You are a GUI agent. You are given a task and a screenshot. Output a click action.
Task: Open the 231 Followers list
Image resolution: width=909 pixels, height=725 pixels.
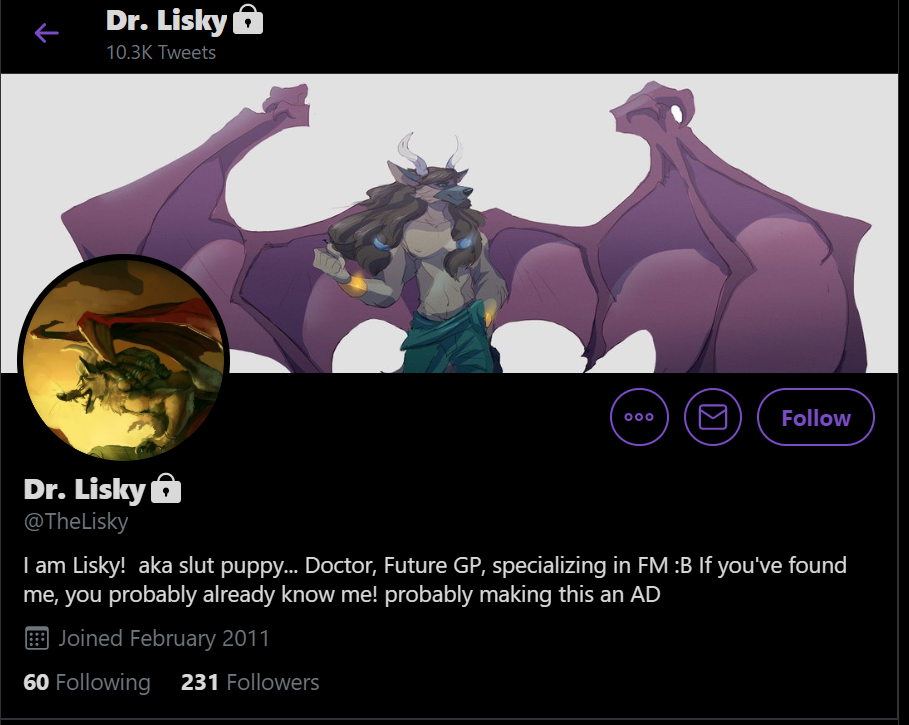click(x=250, y=682)
